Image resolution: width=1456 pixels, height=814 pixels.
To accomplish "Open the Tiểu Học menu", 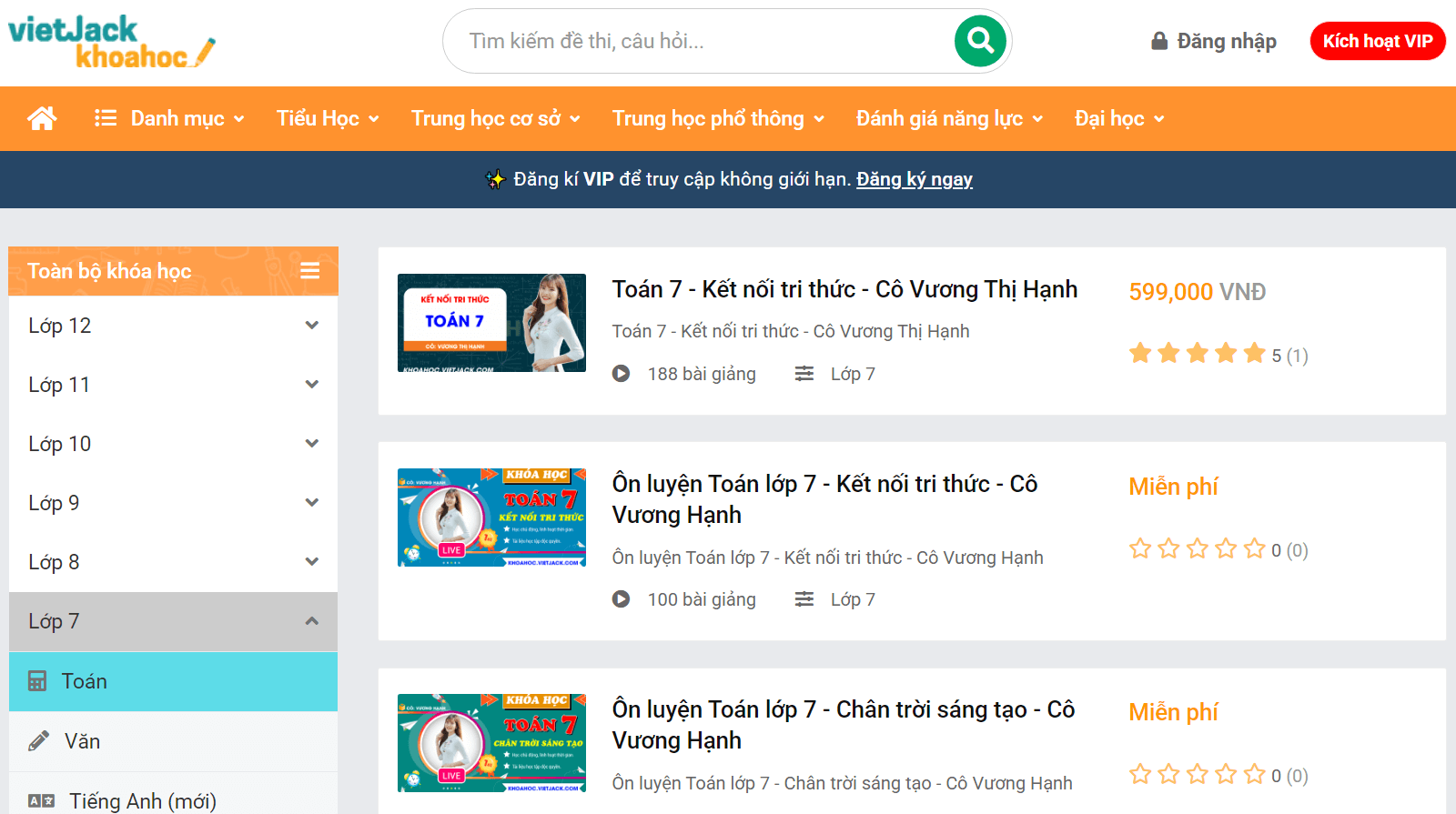I will click(328, 118).
